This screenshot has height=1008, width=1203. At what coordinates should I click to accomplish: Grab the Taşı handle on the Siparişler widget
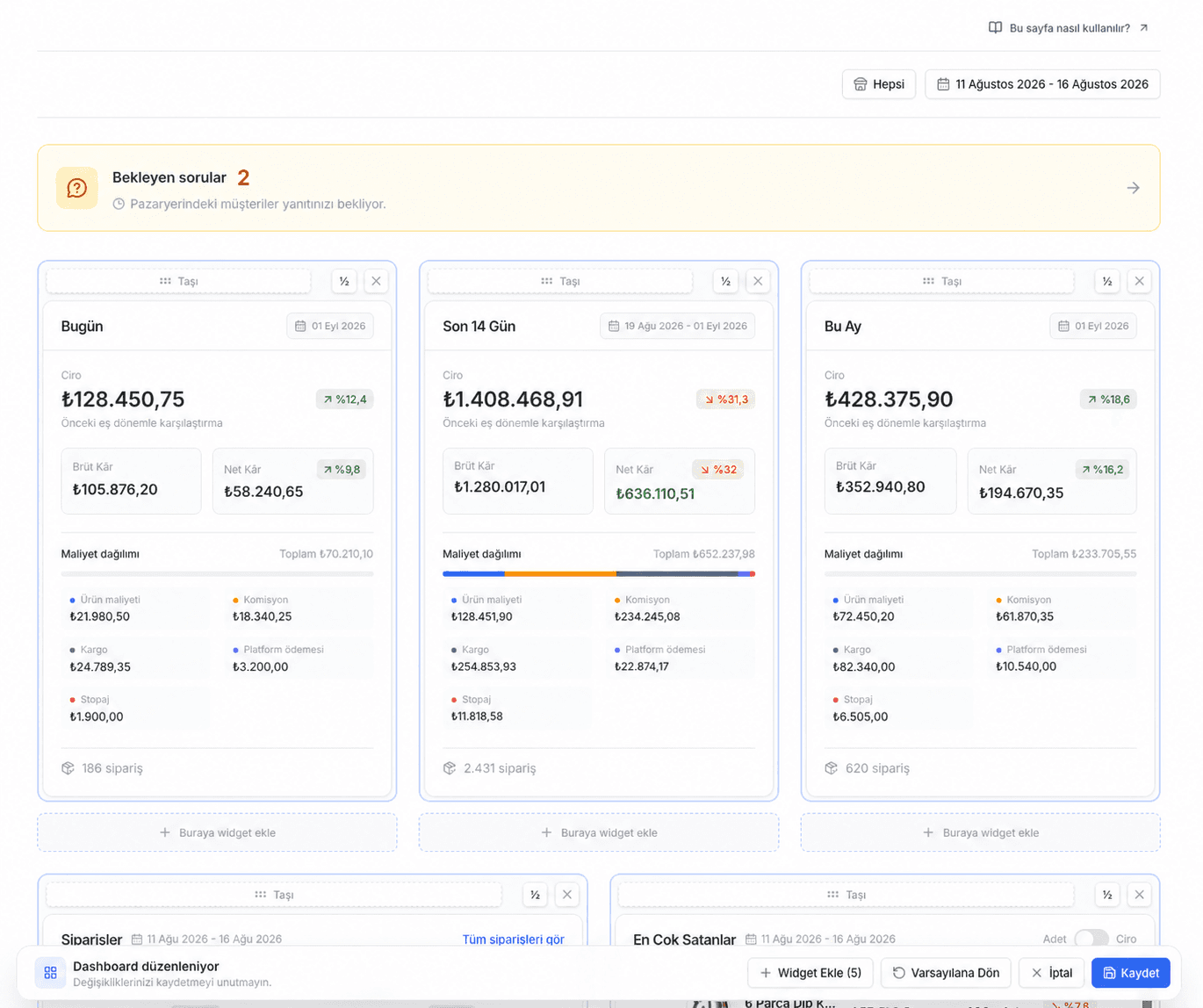[274, 895]
